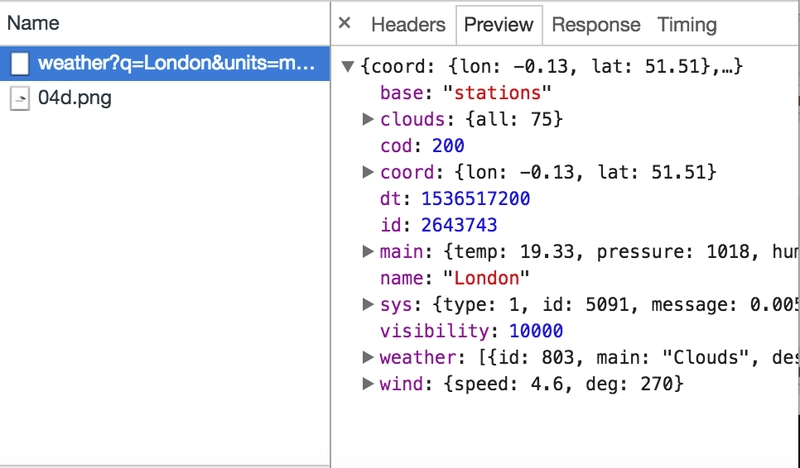Click the Name column header
This screenshot has width=800, height=468.
point(33,23)
